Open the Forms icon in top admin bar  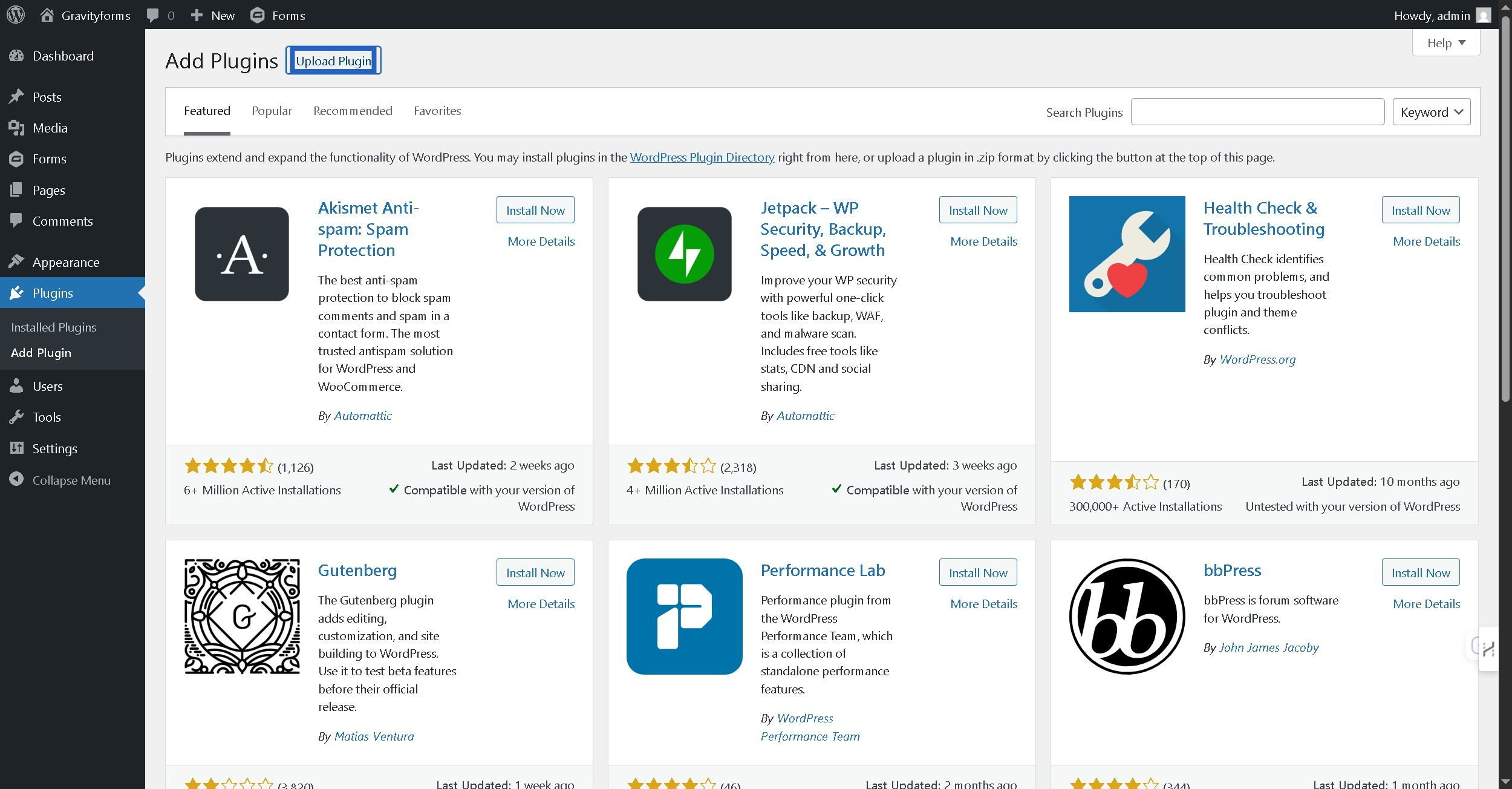pyautogui.click(x=258, y=15)
